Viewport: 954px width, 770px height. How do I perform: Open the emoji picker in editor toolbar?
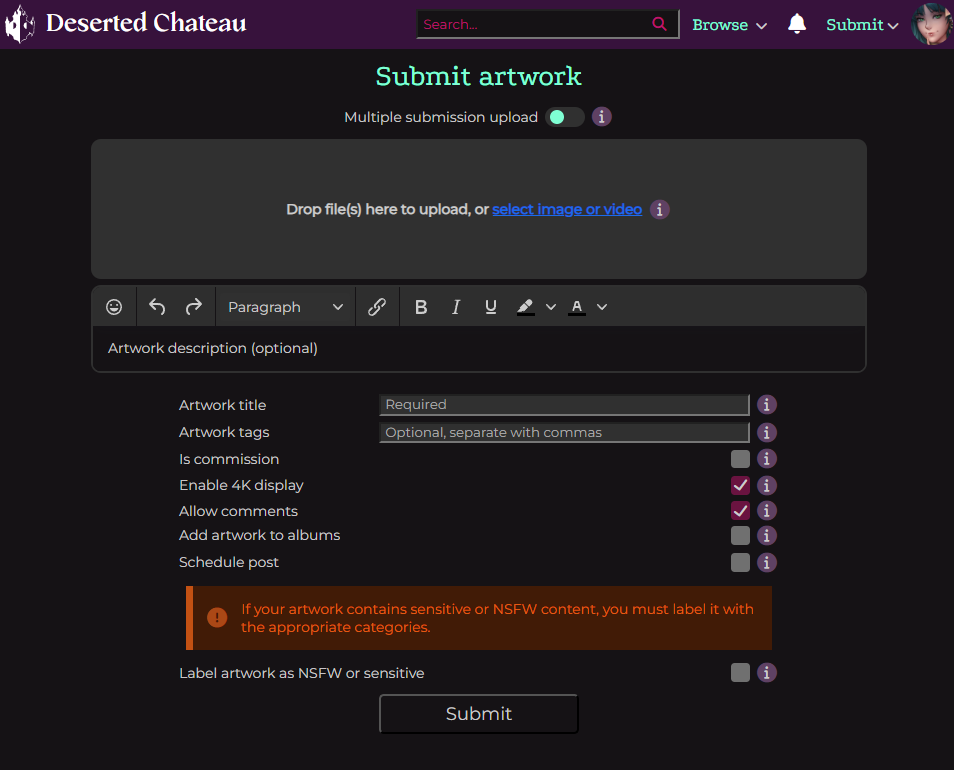click(x=114, y=307)
